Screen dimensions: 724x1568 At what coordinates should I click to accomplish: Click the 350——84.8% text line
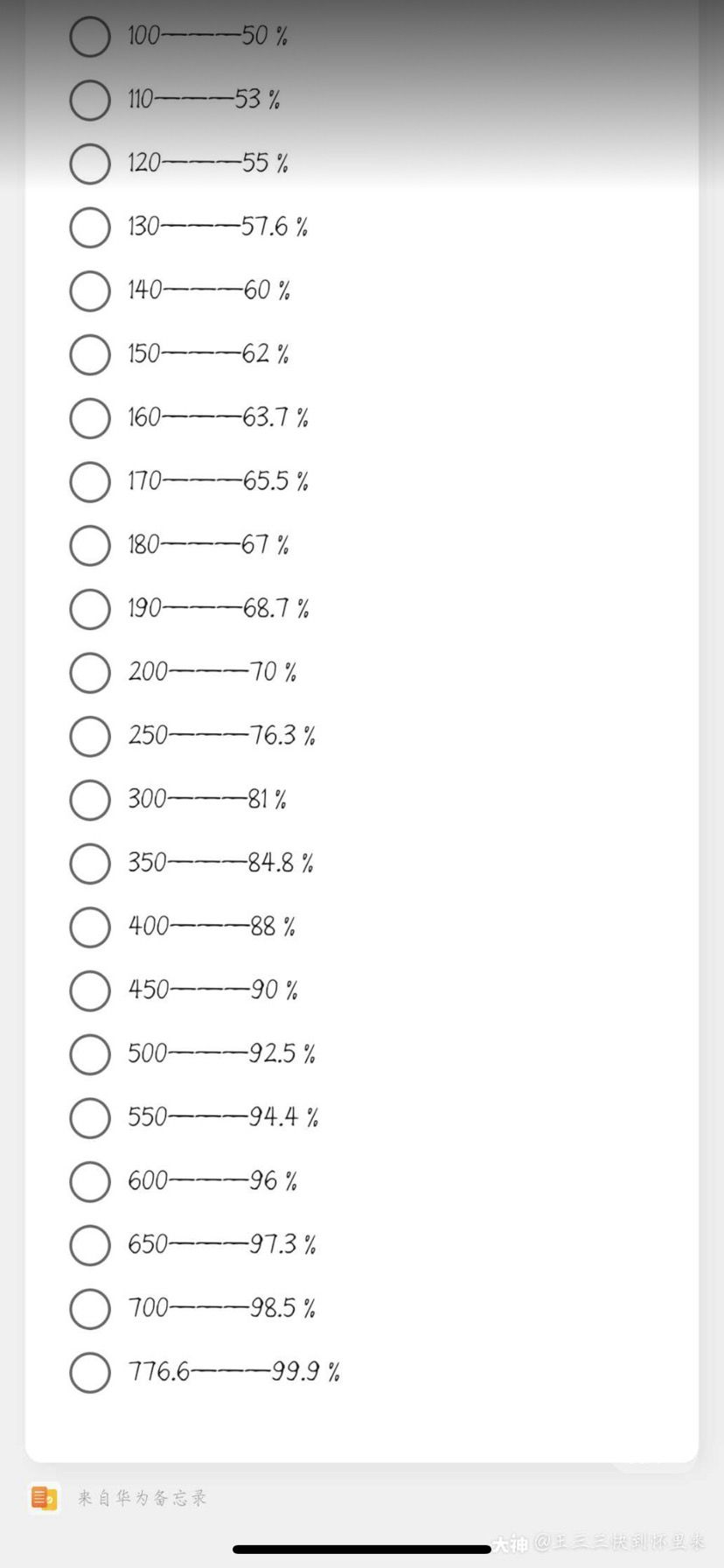pos(220,864)
